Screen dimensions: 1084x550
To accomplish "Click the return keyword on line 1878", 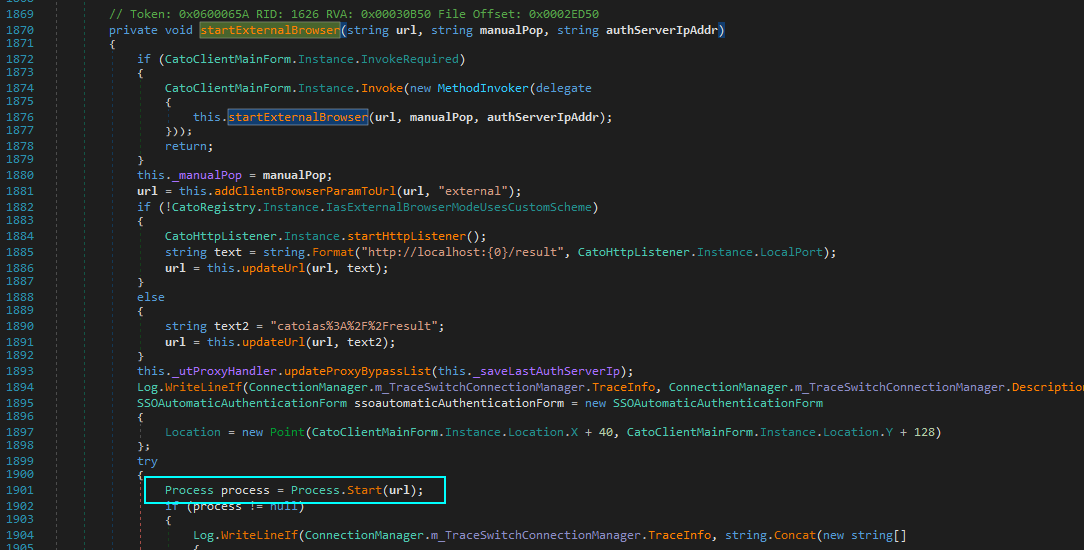I will (186, 146).
